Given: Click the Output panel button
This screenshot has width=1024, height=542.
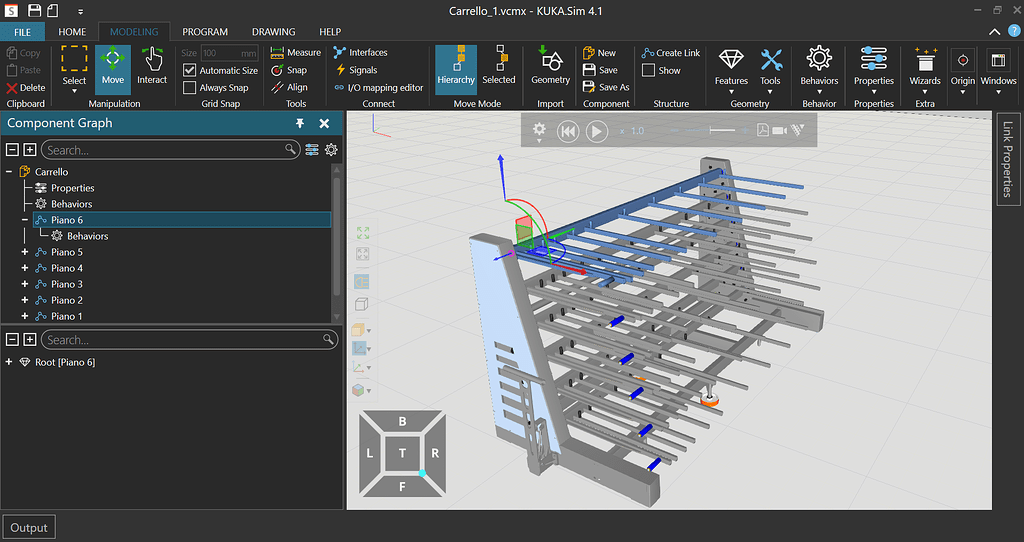Looking at the screenshot, I should 28,527.
